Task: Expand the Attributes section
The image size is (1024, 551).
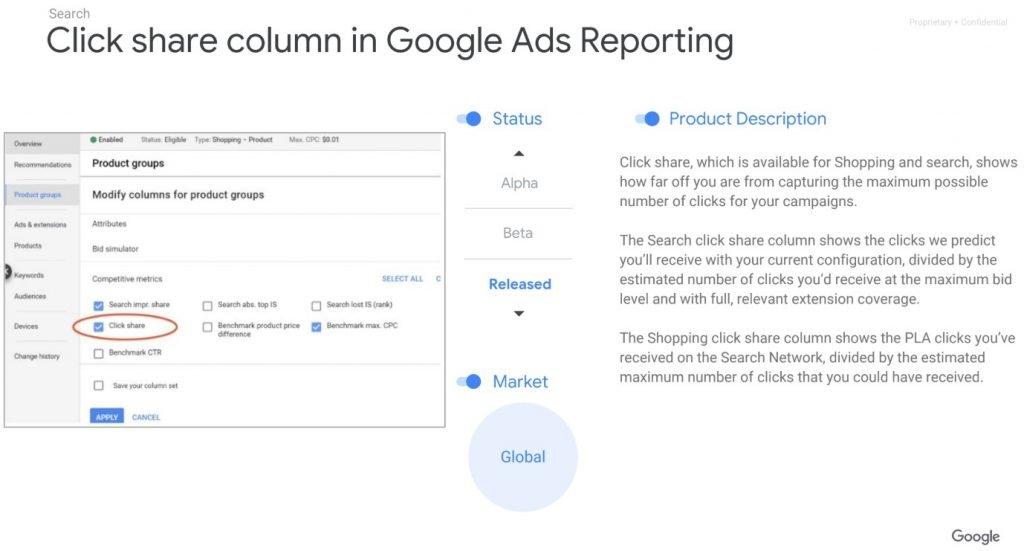Action: 109,224
